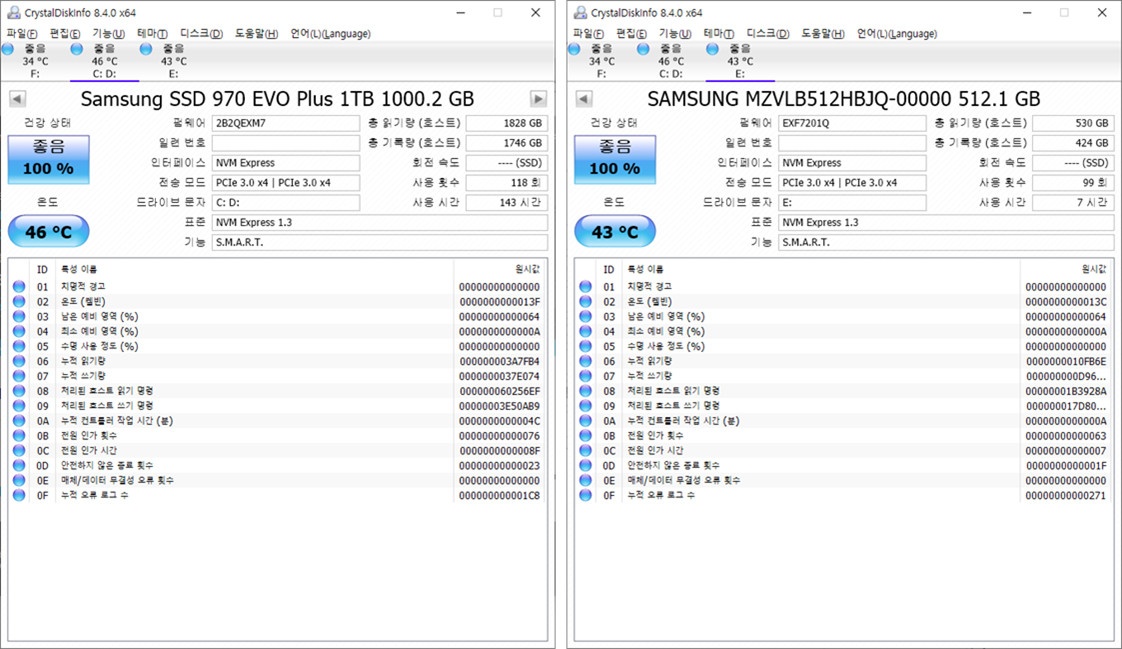Select 누적 읽기량 row in left window
Screen dimensions: 1122x649
click(x=278, y=361)
